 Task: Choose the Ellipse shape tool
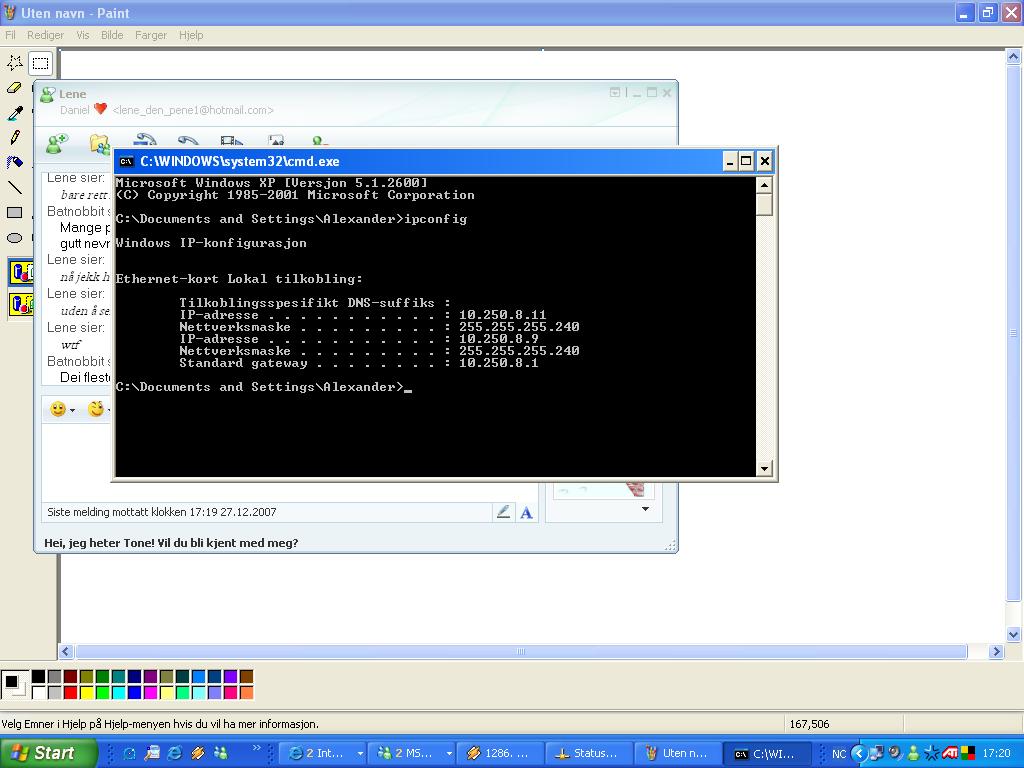(14, 238)
